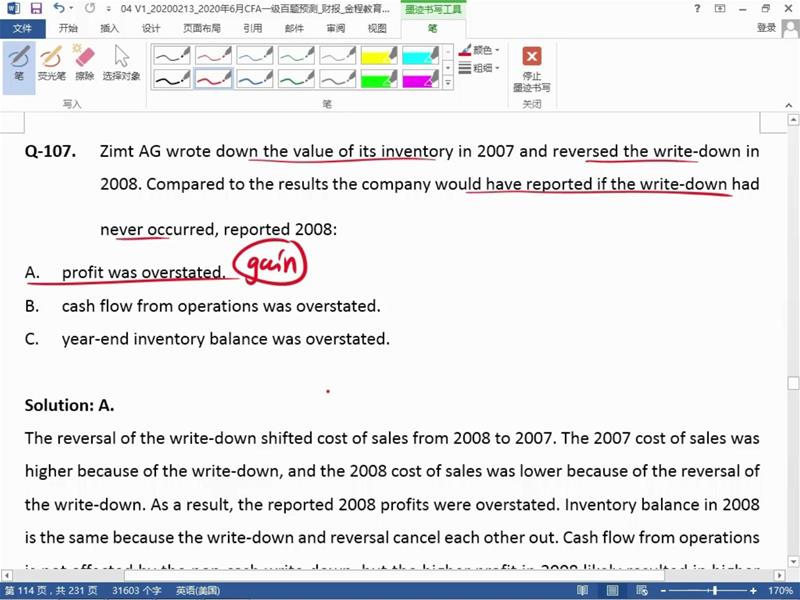Open the 文件 (File) menu
Screen dimensions: 800x600
tap(22, 29)
